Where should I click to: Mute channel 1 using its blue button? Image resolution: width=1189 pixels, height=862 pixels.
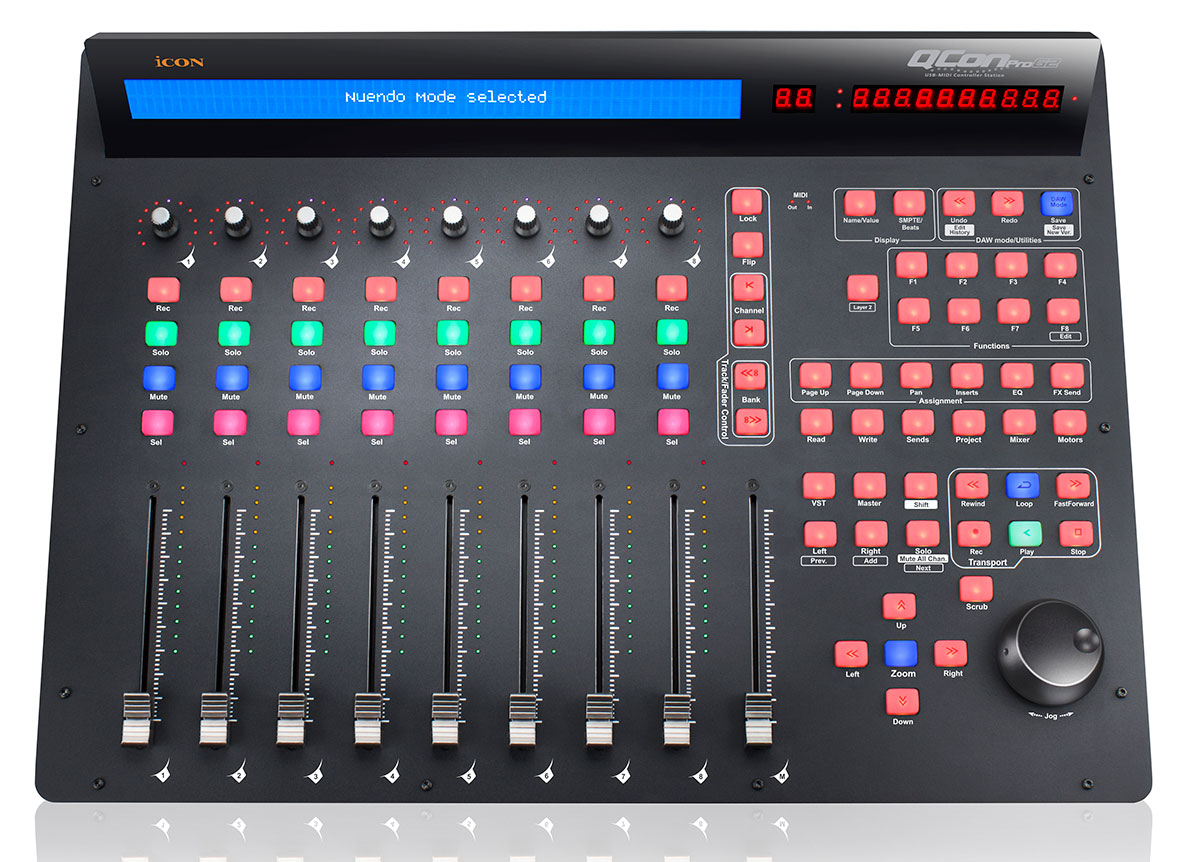(x=158, y=378)
